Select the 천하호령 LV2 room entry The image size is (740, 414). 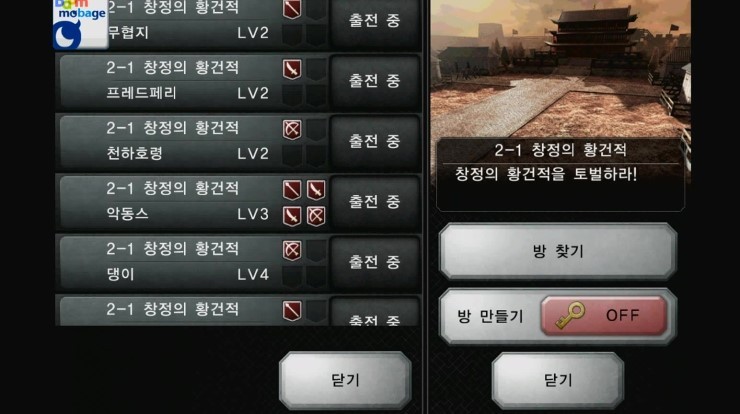238,142
